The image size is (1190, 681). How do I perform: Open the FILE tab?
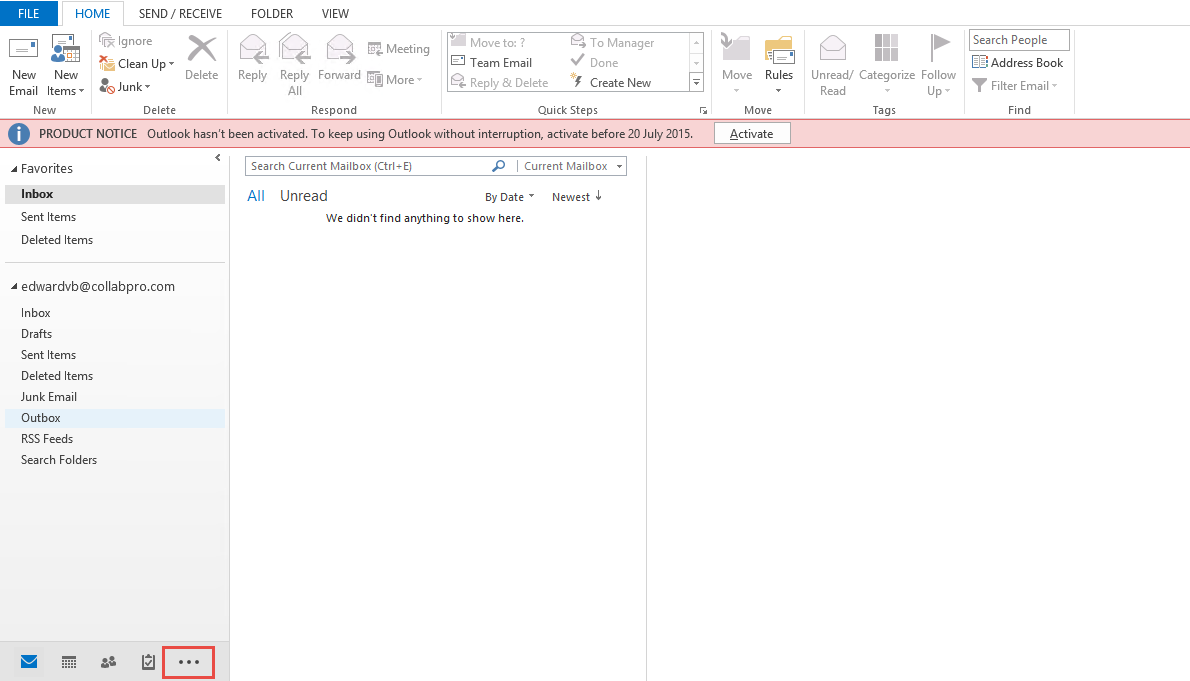pyautogui.click(x=29, y=13)
